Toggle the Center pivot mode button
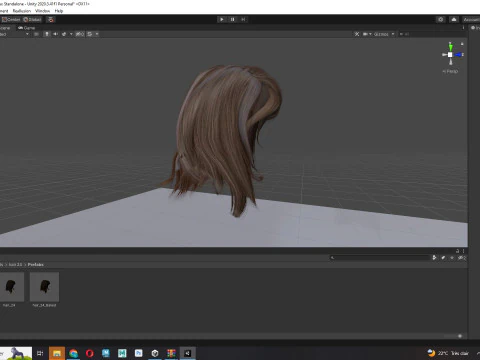This screenshot has width=480, height=360. [x=11, y=19]
